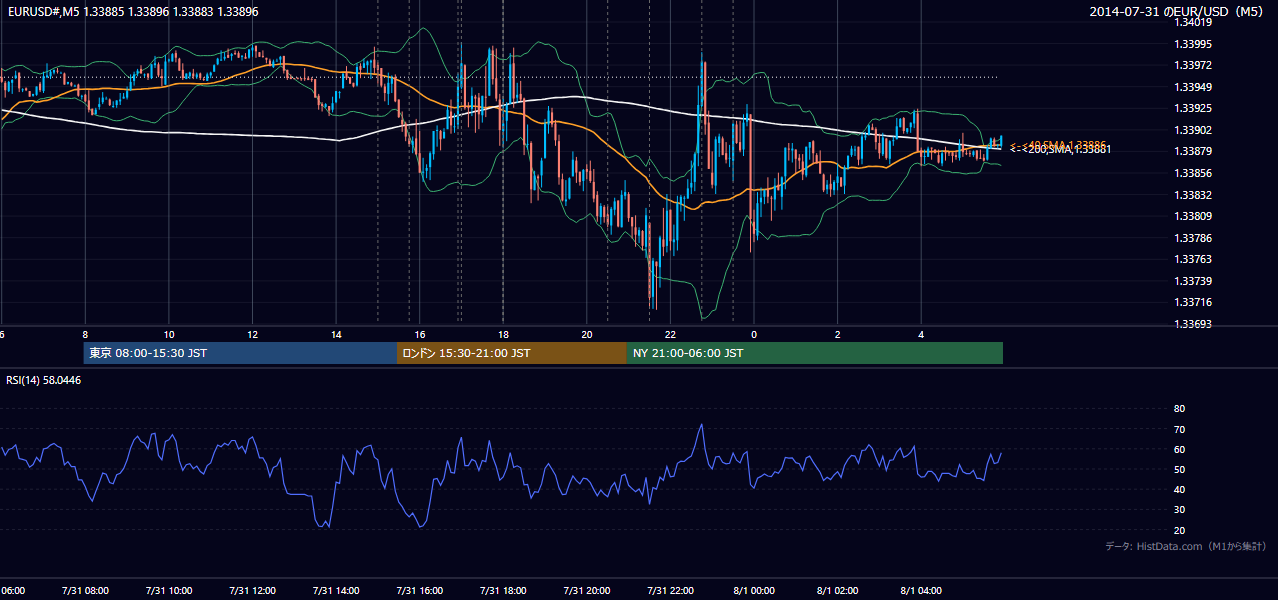Click price axis label 1.33809
This screenshot has width=1278, height=600.
click(x=1193, y=216)
